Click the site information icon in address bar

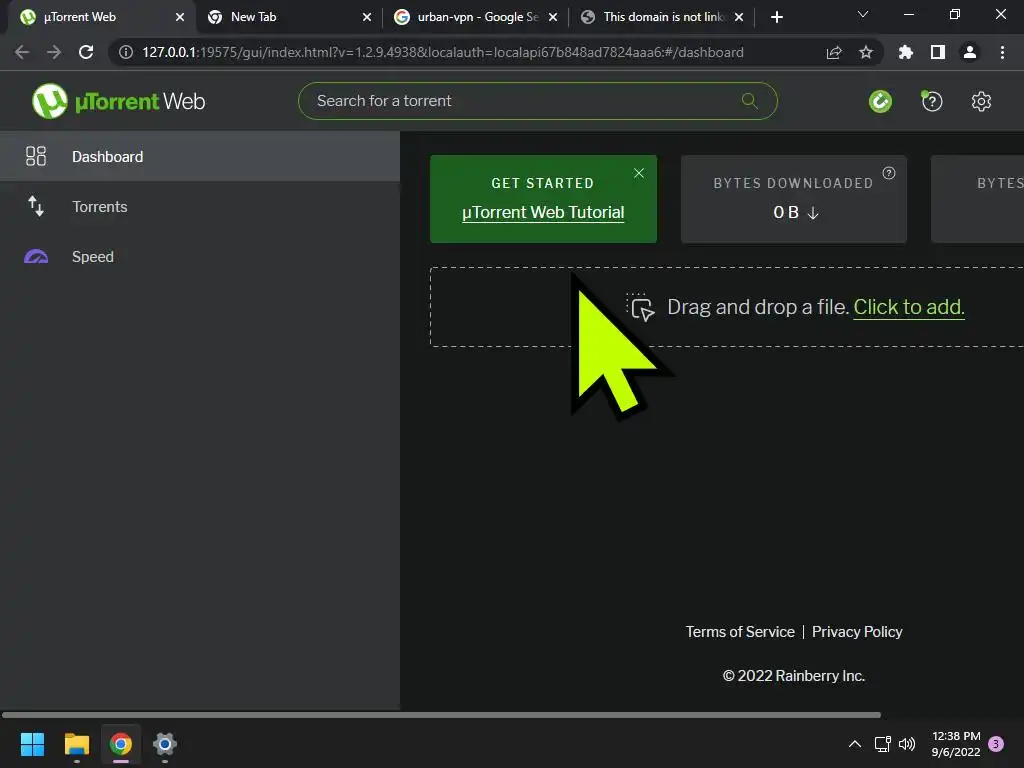click(x=126, y=52)
